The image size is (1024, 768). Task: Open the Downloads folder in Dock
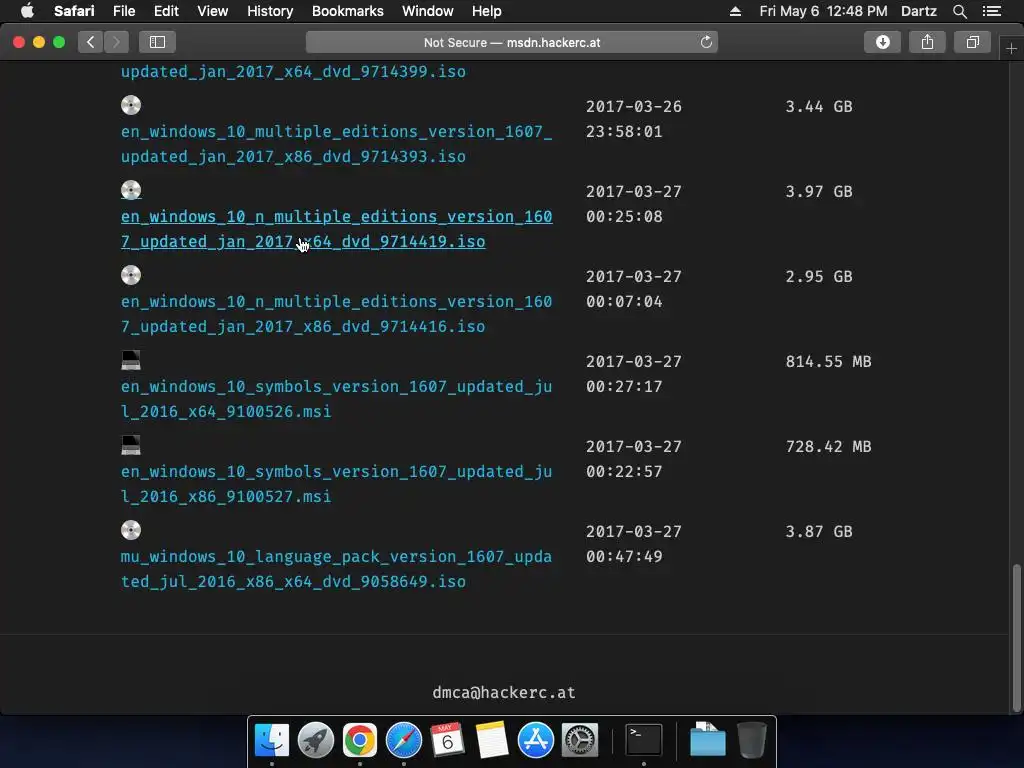(708, 740)
